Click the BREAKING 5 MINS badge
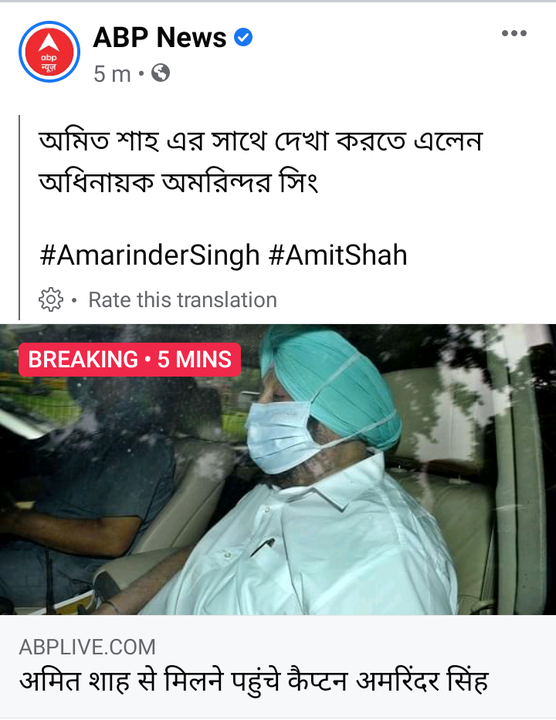 pyautogui.click(x=130, y=360)
